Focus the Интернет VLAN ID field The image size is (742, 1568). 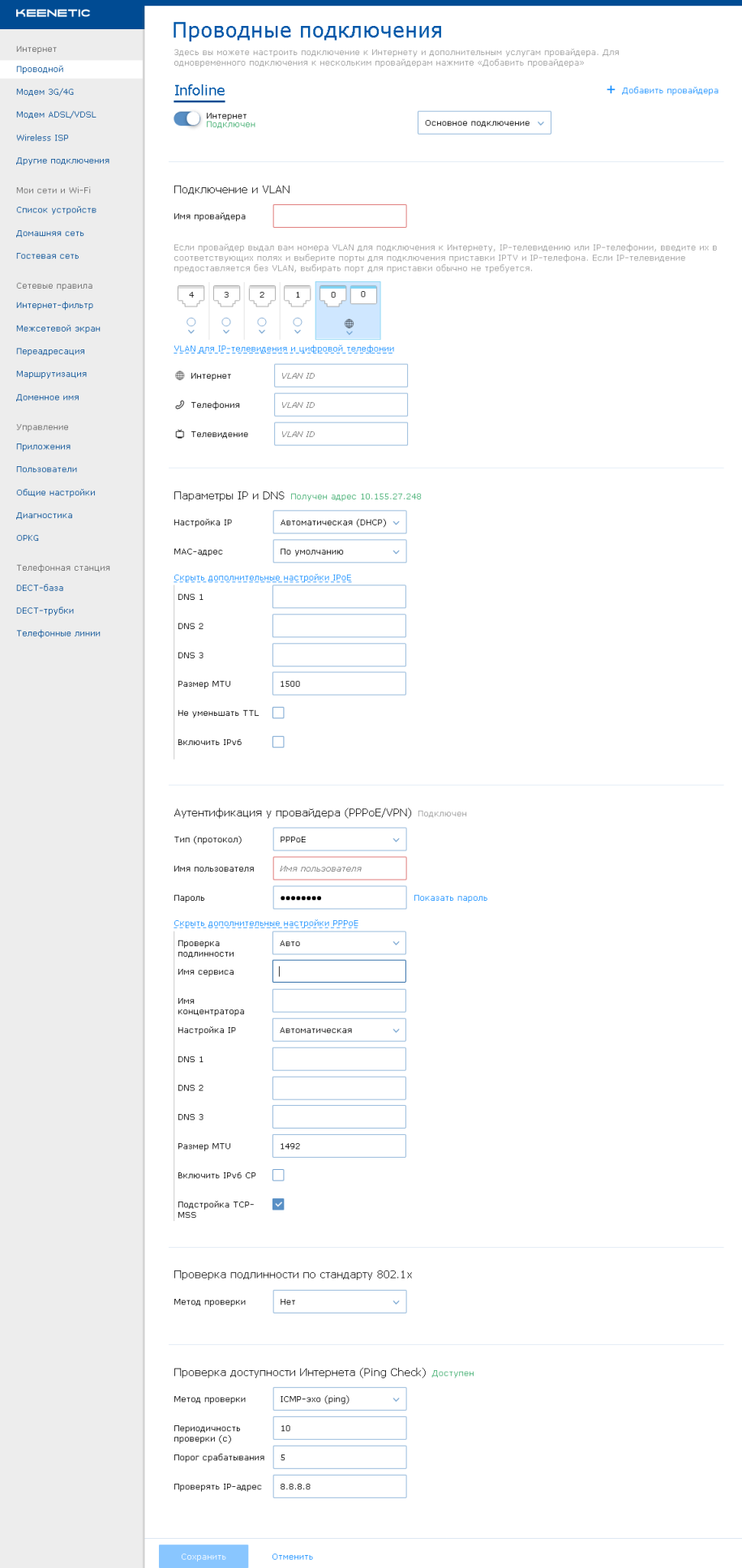(x=341, y=375)
